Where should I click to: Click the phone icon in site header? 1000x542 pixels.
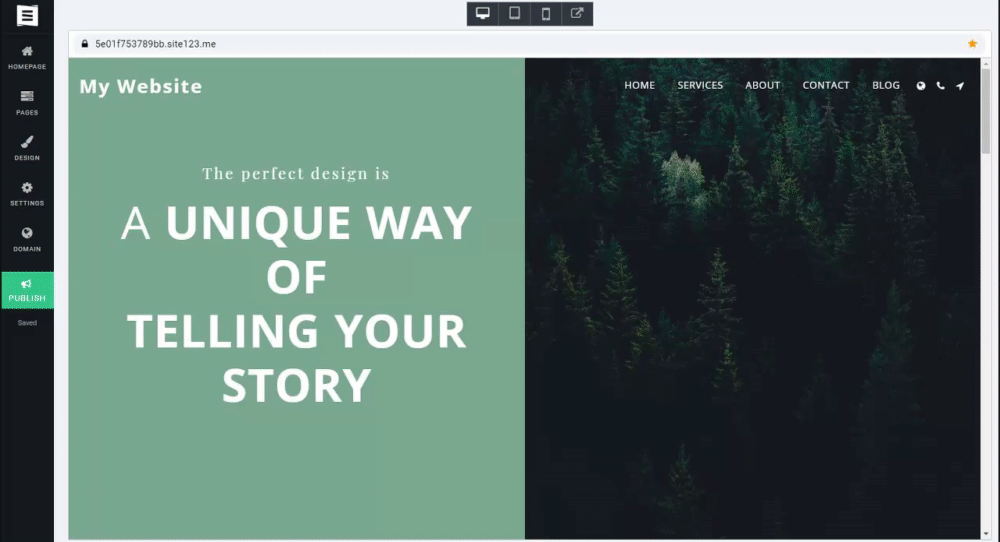coord(941,85)
